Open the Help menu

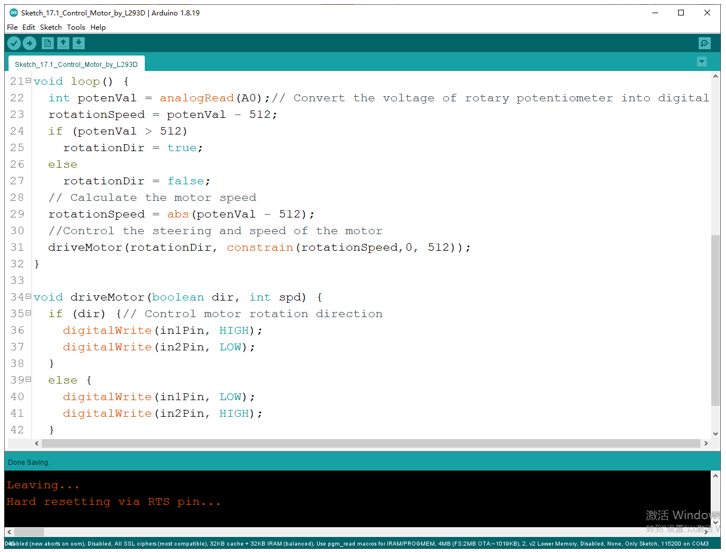coord(98,27)
